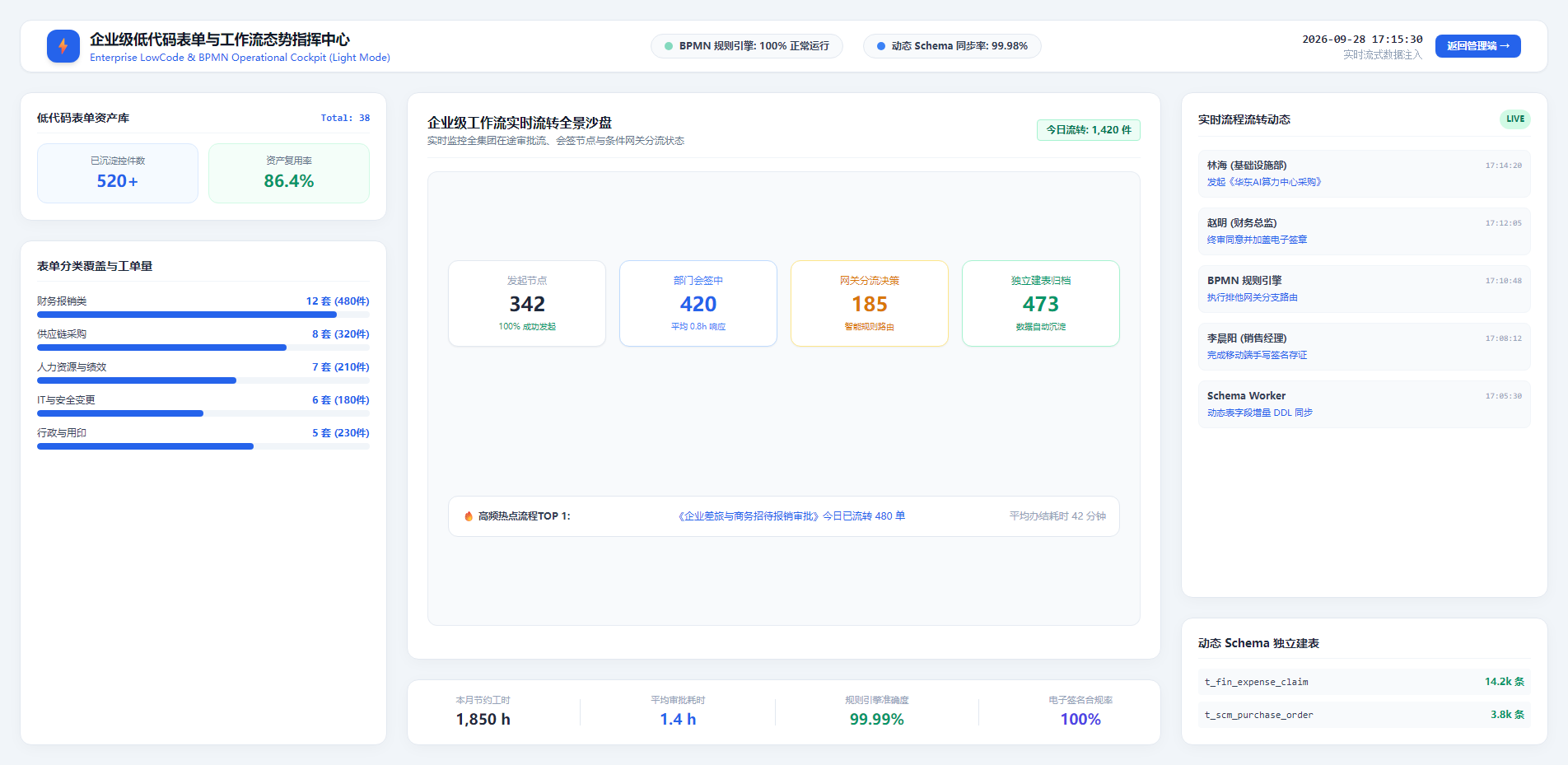Click the 8 套 (320件) value
This screenshot has height=765, width=1568.
click(340, 334)
